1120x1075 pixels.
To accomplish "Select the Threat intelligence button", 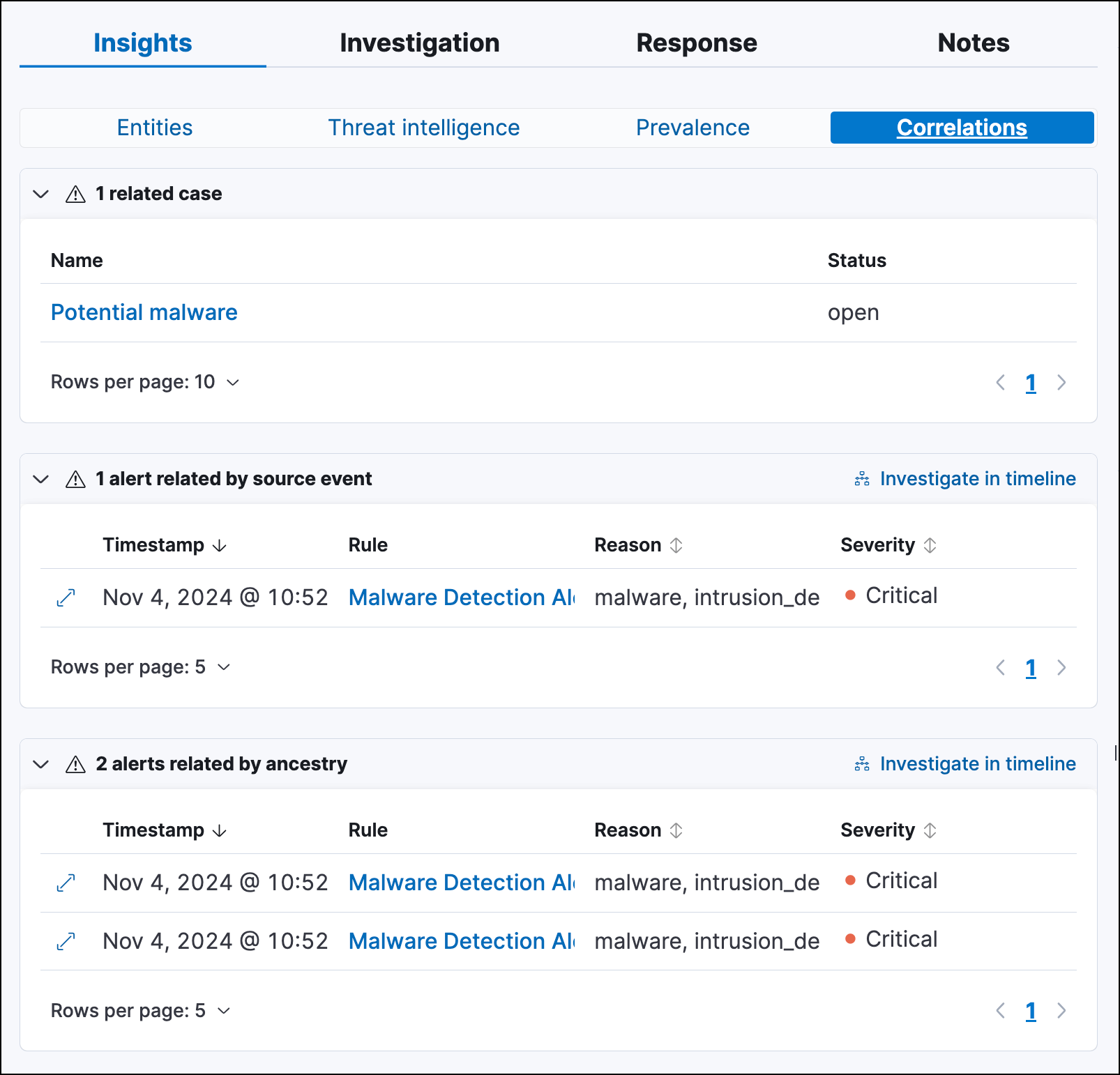I will click(x=423, y=128).
